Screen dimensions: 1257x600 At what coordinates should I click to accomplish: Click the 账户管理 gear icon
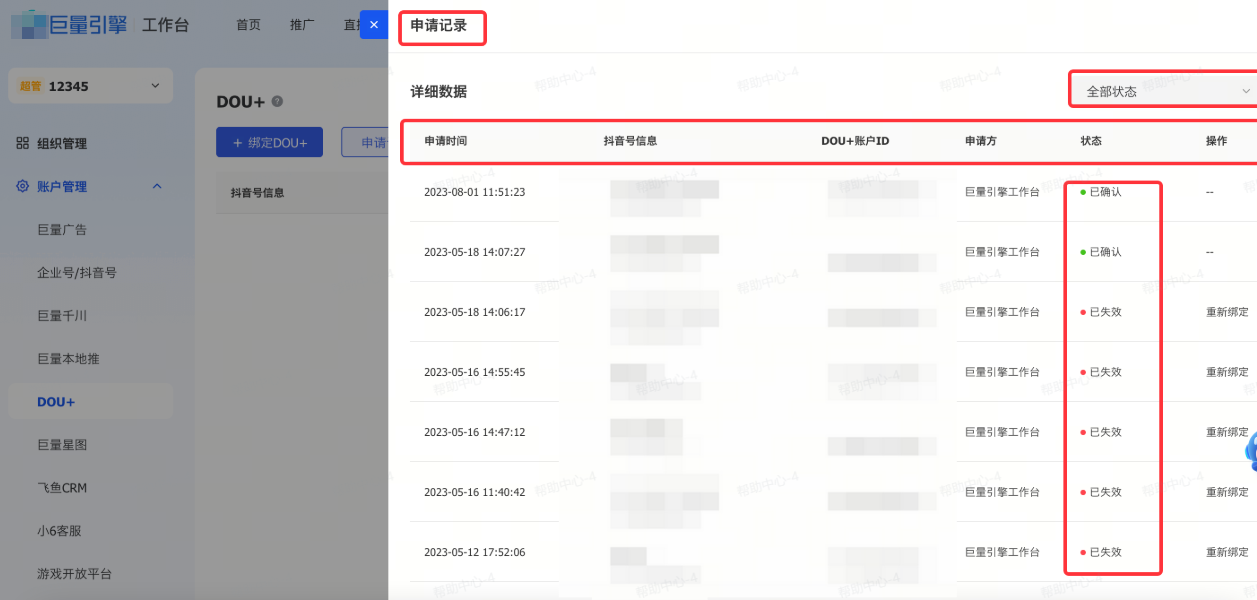click(x=22, y=186)
